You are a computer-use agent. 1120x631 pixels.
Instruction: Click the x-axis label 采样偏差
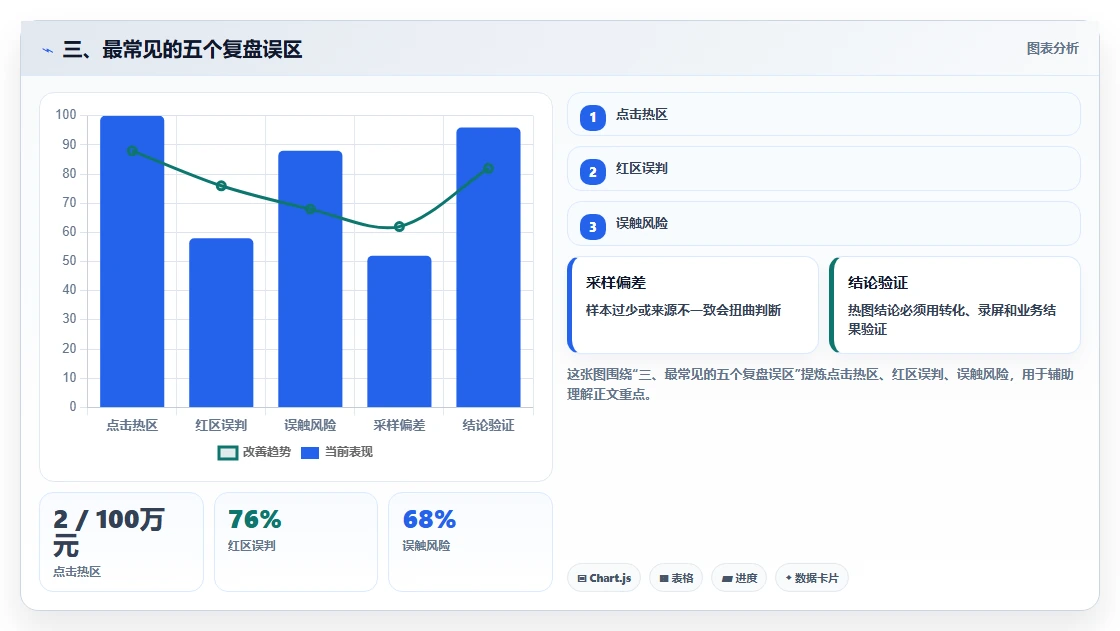point(399,425)
